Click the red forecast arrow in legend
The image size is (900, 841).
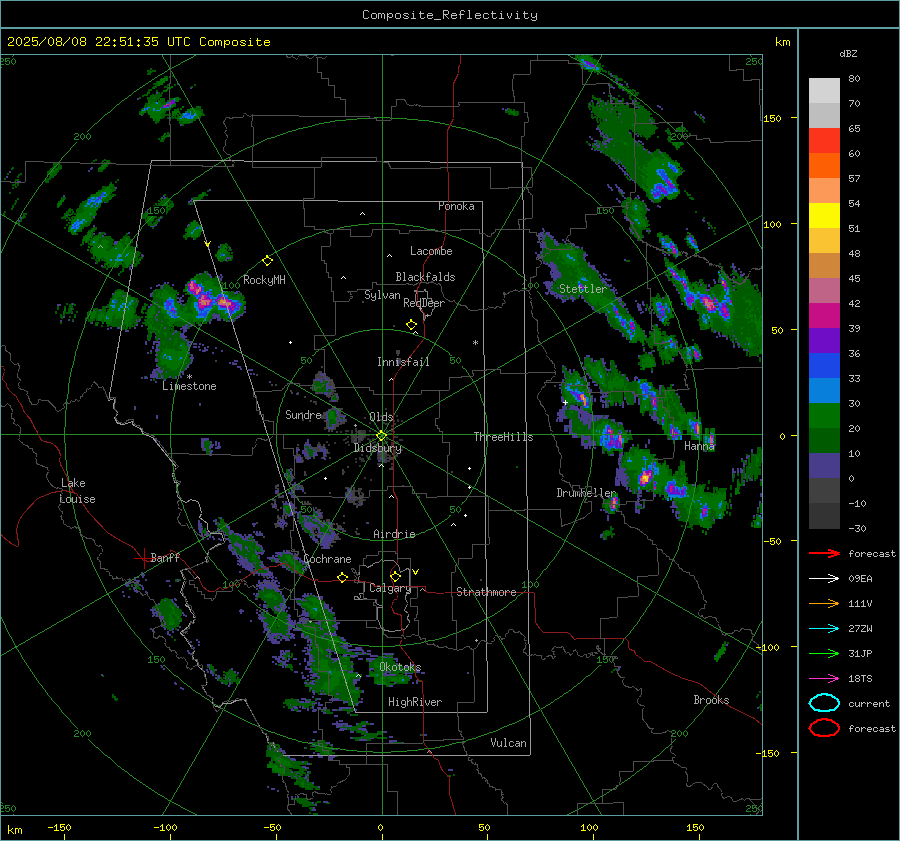tap(824, 553)
